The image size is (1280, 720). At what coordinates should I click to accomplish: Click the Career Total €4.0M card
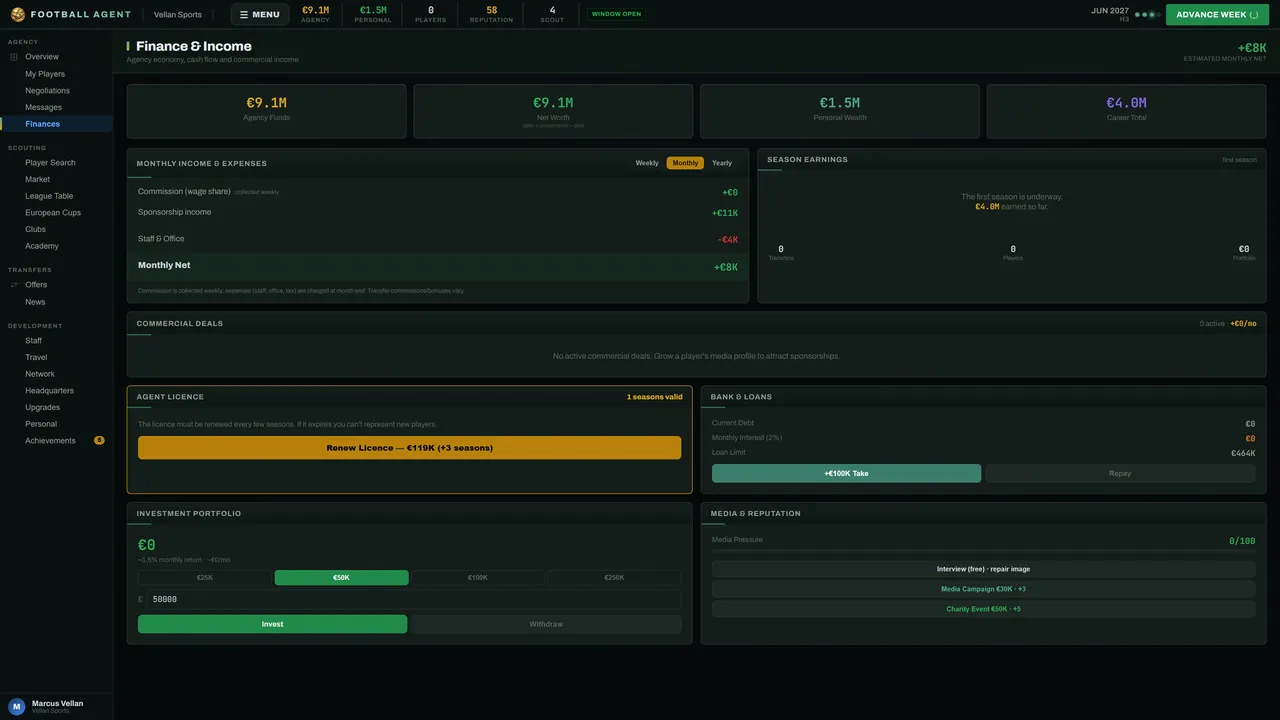[1126, 111]
